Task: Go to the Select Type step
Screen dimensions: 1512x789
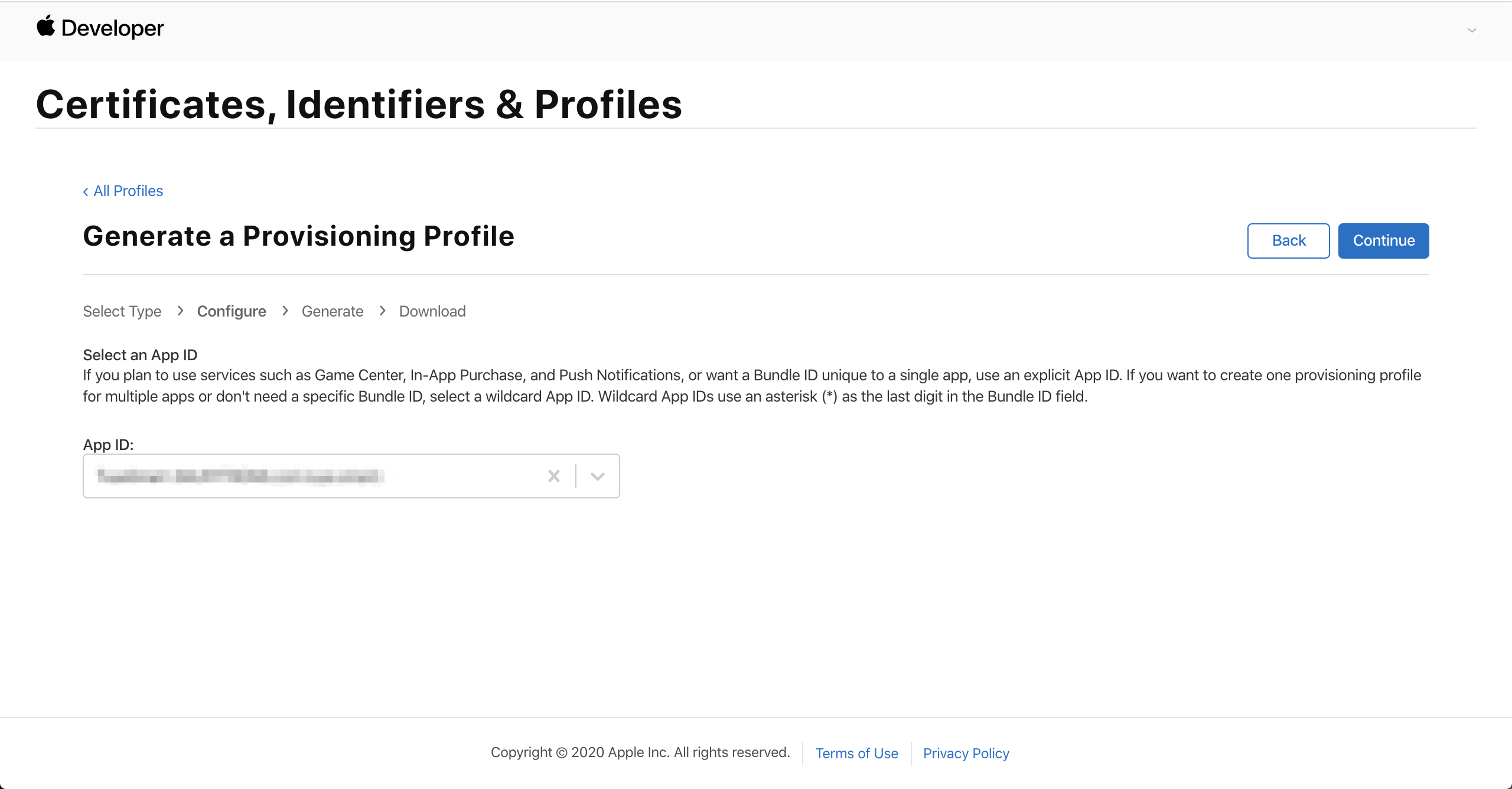Action: pyautogui.click(x=122, y=311)
